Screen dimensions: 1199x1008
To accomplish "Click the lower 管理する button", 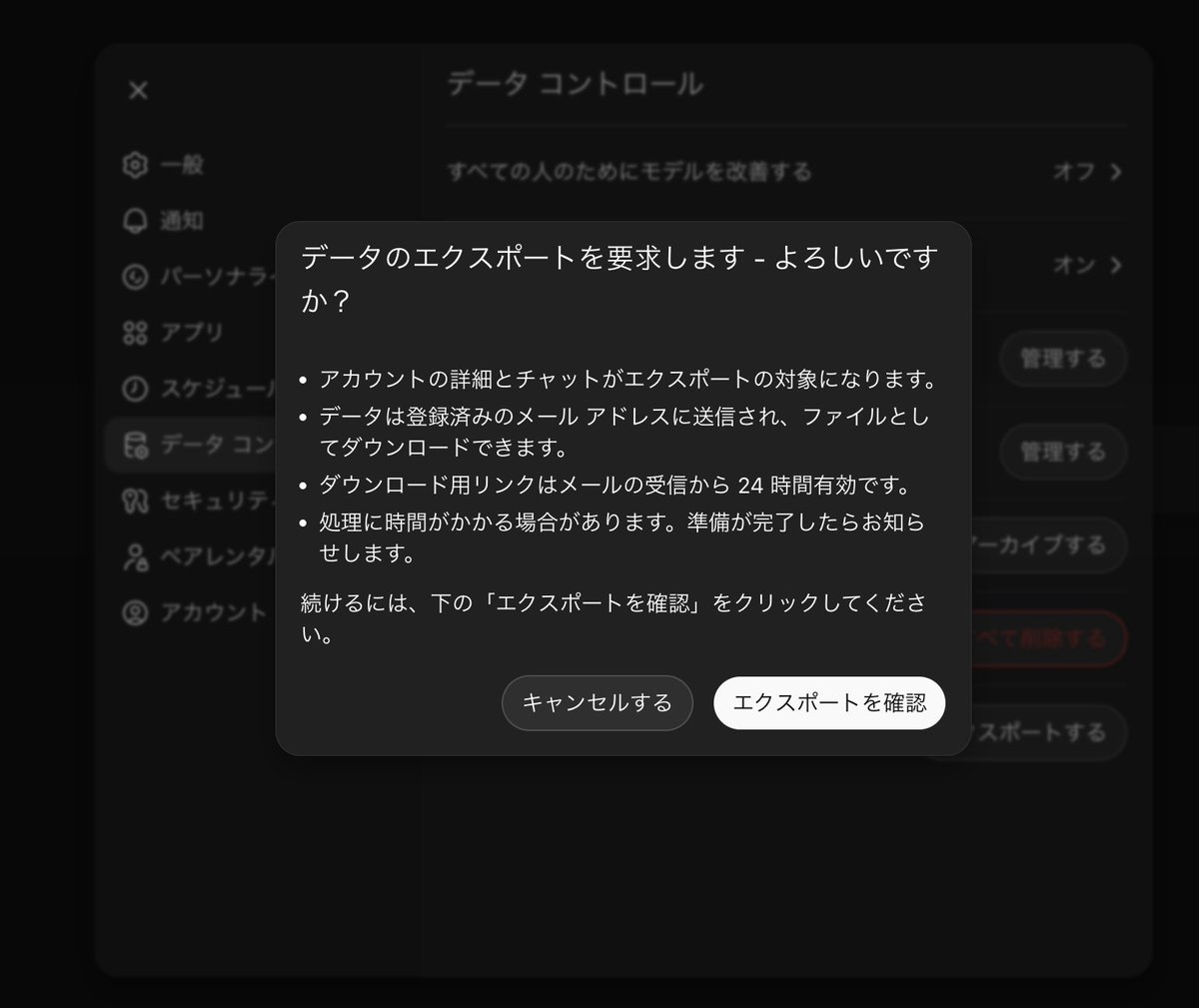I will pyautogui.click(x=1063, y=452).
